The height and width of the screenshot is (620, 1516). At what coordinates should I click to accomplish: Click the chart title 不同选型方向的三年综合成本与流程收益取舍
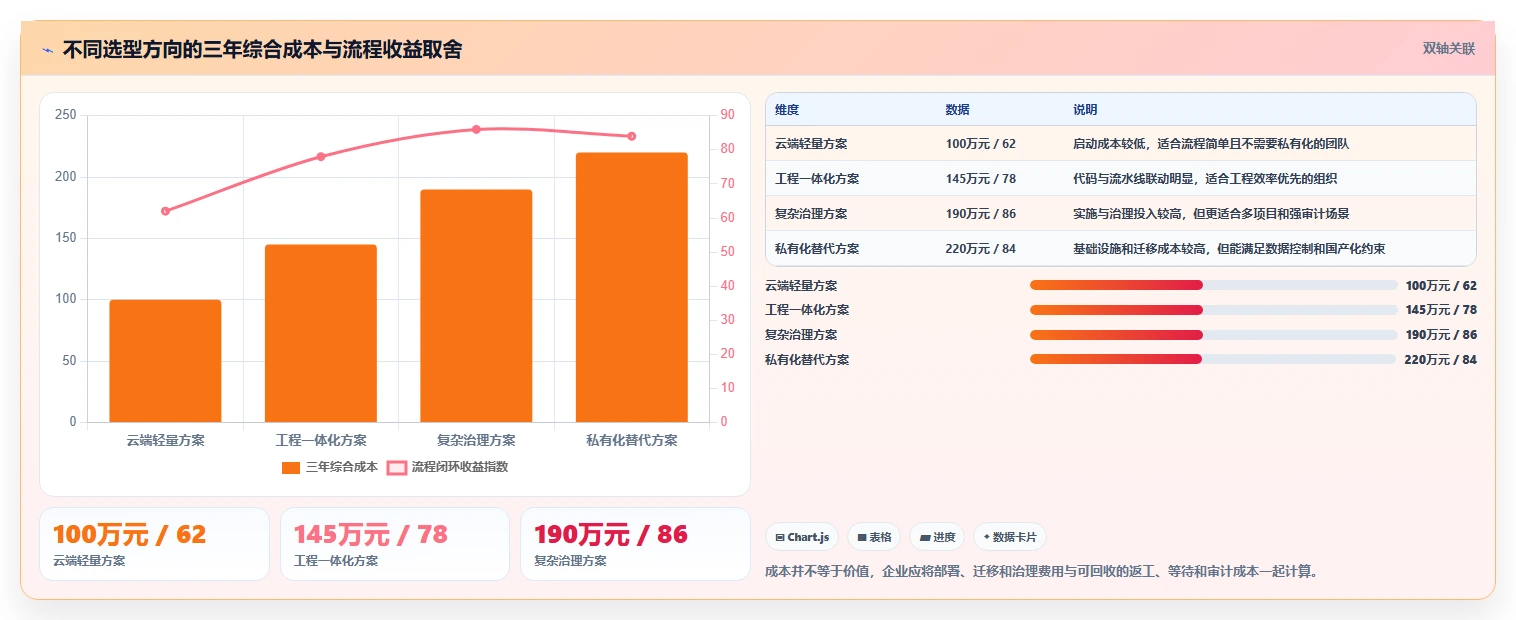(x=262, y=49)
